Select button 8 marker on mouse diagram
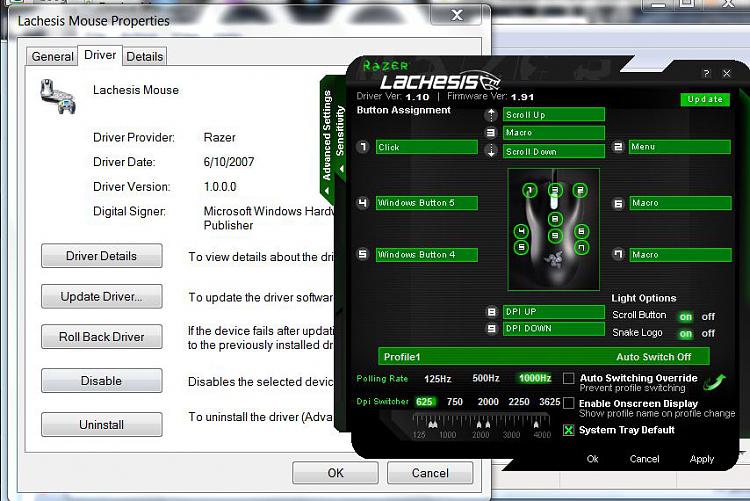Screen dimensions: 750x501 (555, 219)
